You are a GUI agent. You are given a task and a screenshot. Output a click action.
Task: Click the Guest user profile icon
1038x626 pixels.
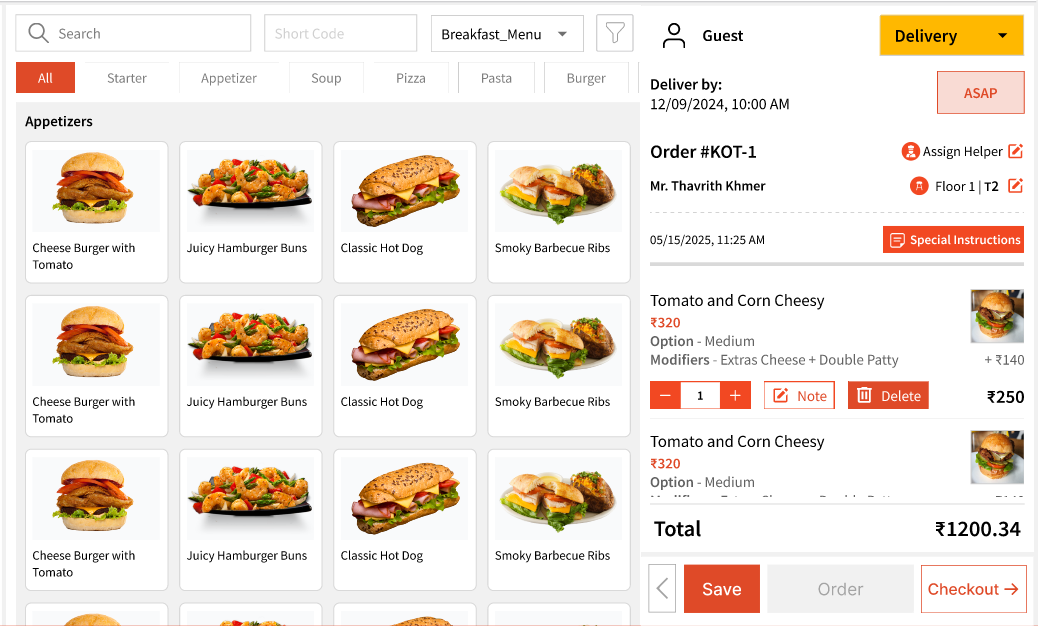[674, 36]
